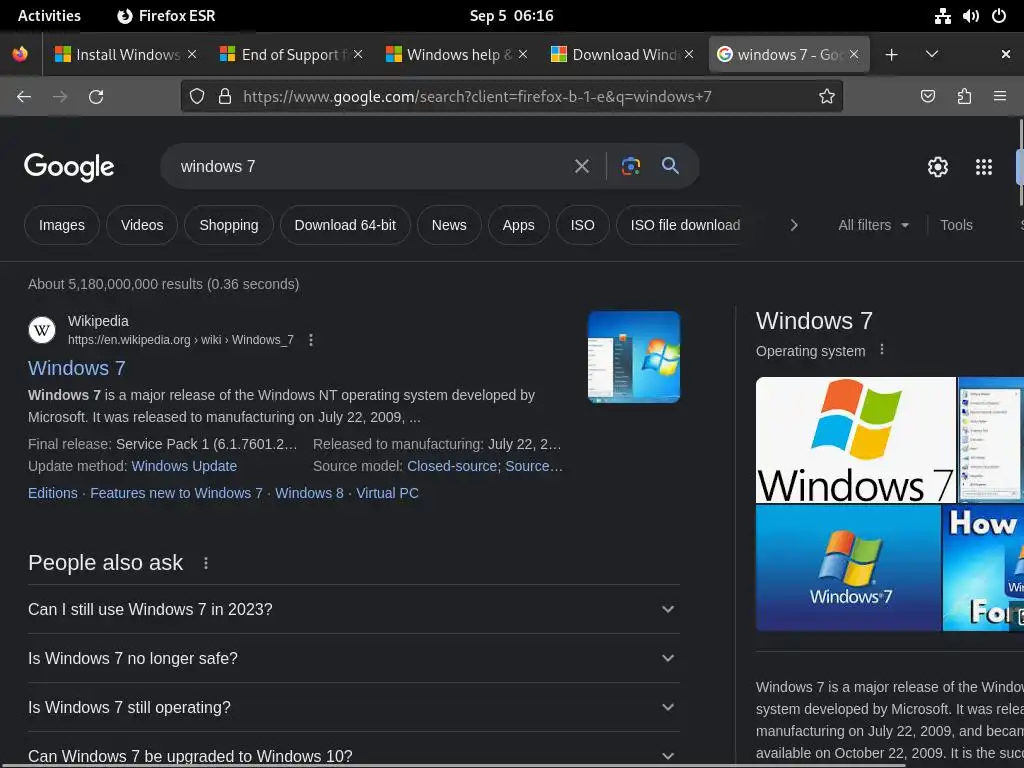Viewport: 1024px width, 768px height.
Task: Open the Closed-source link
Action: [x=453, y=466]
